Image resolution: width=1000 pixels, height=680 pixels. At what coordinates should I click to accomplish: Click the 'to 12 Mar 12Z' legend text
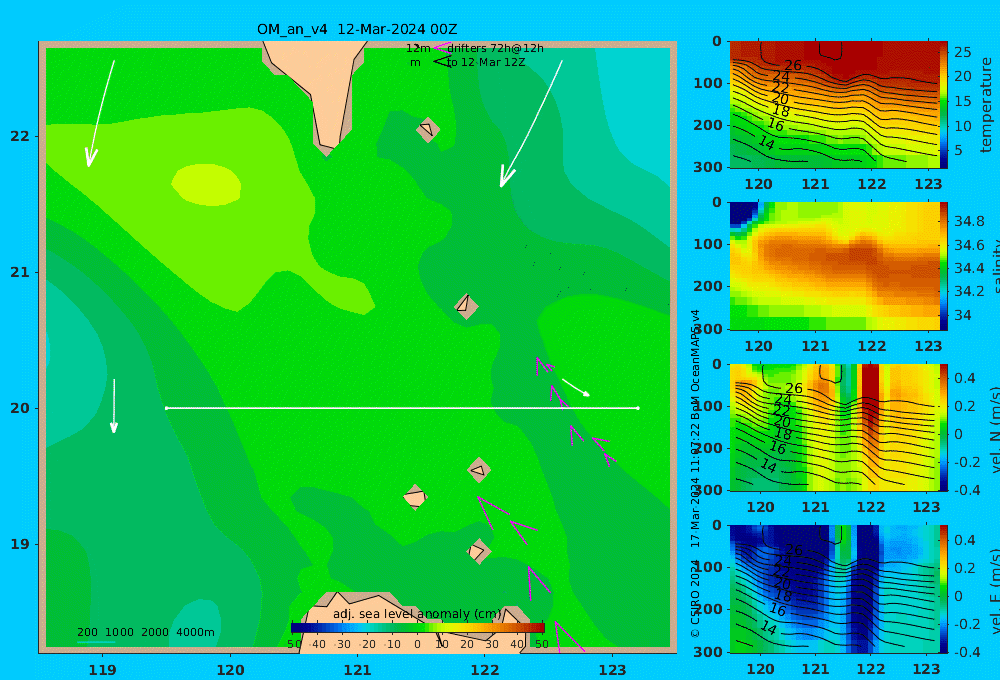[x=486, y=63]
